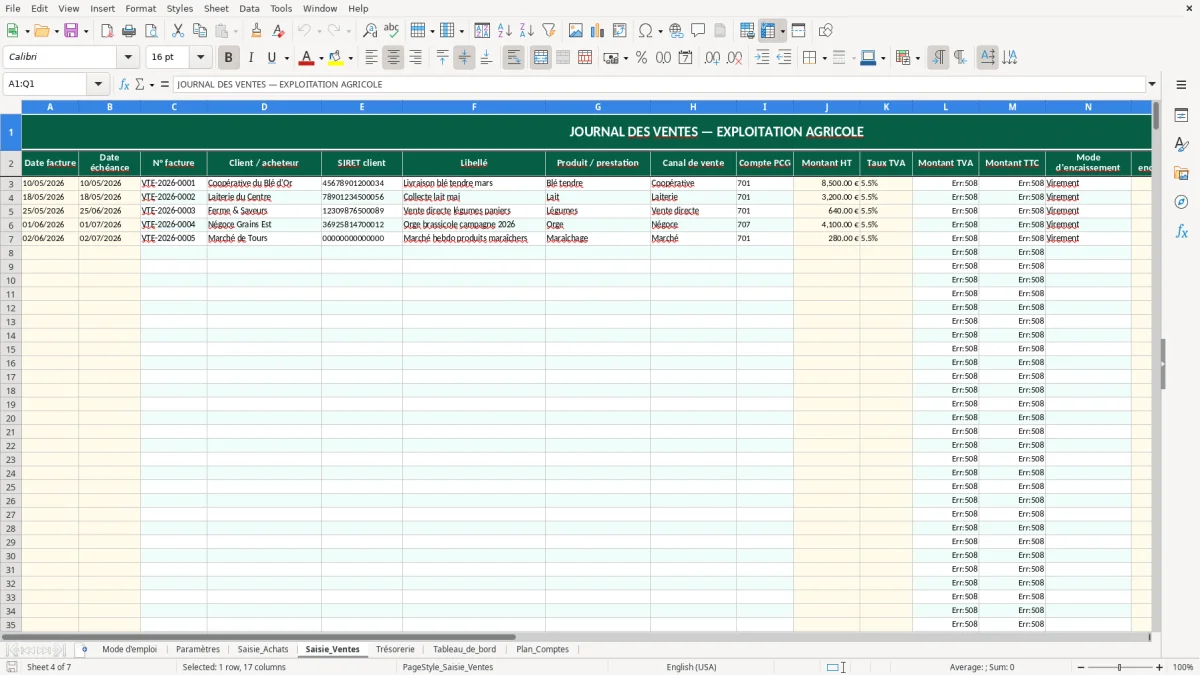
Task: Open Paste options dropdown arrow
Action: click(235, 31)
